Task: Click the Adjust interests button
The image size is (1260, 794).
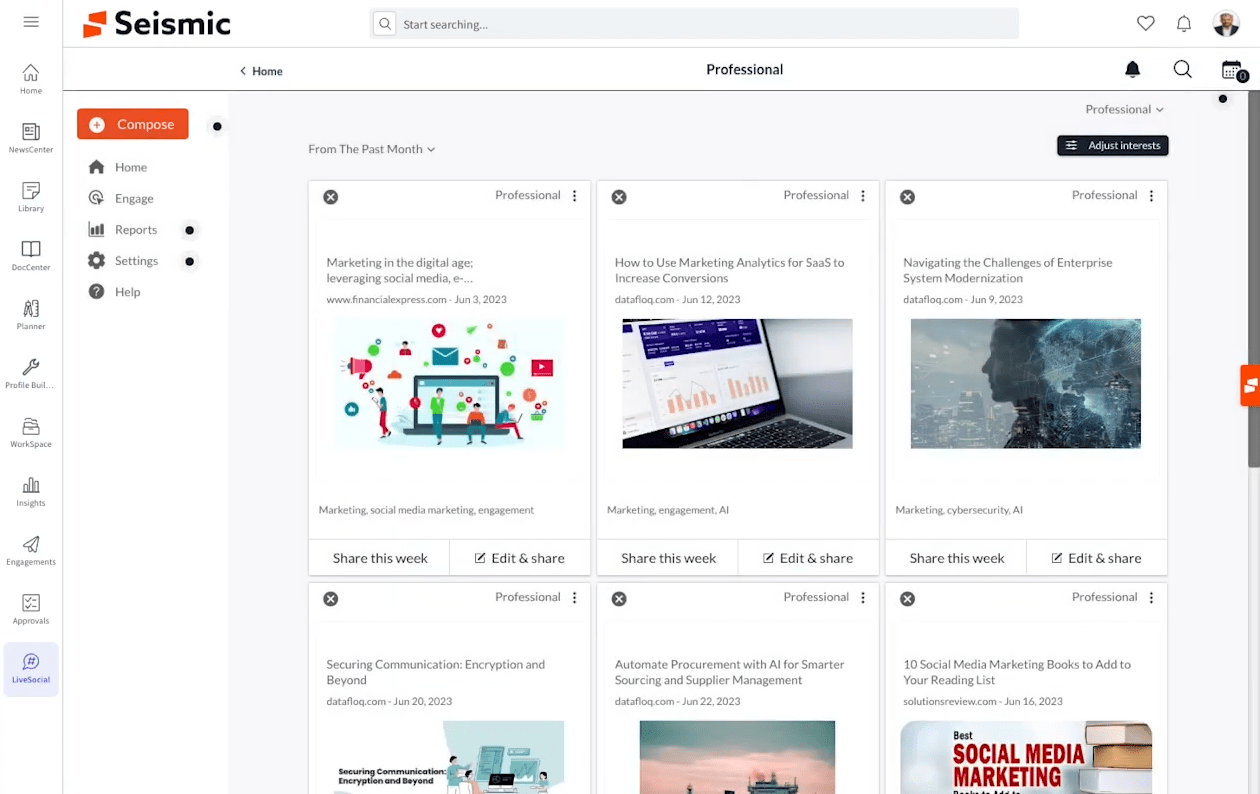Action: tap(1112, 146)
